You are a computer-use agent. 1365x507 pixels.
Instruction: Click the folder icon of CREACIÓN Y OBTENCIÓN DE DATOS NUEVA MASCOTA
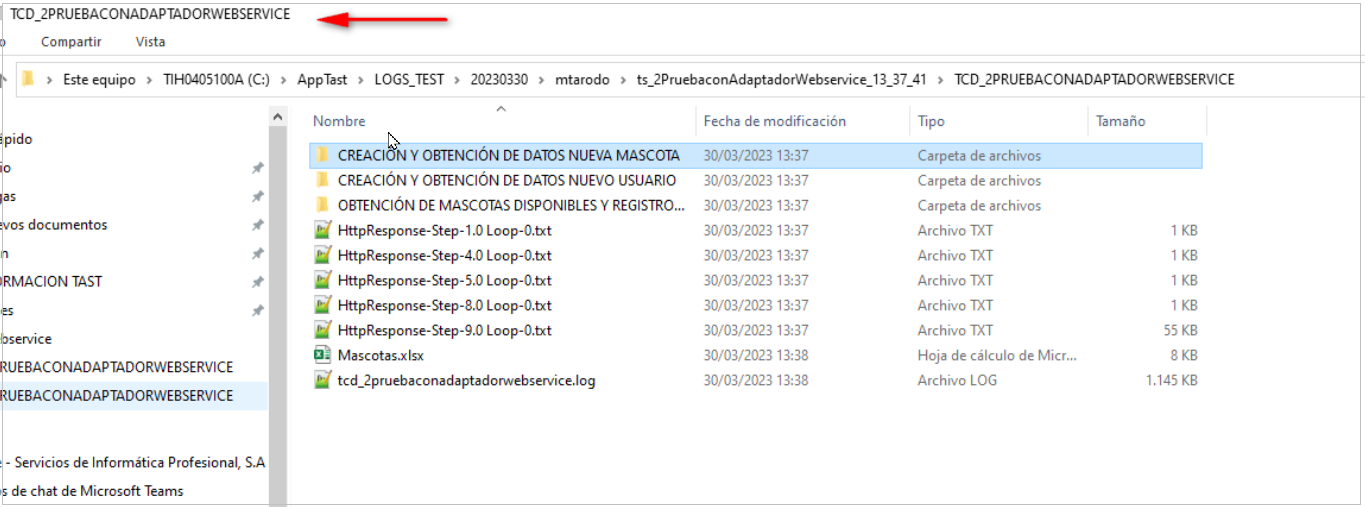point(322,156)
